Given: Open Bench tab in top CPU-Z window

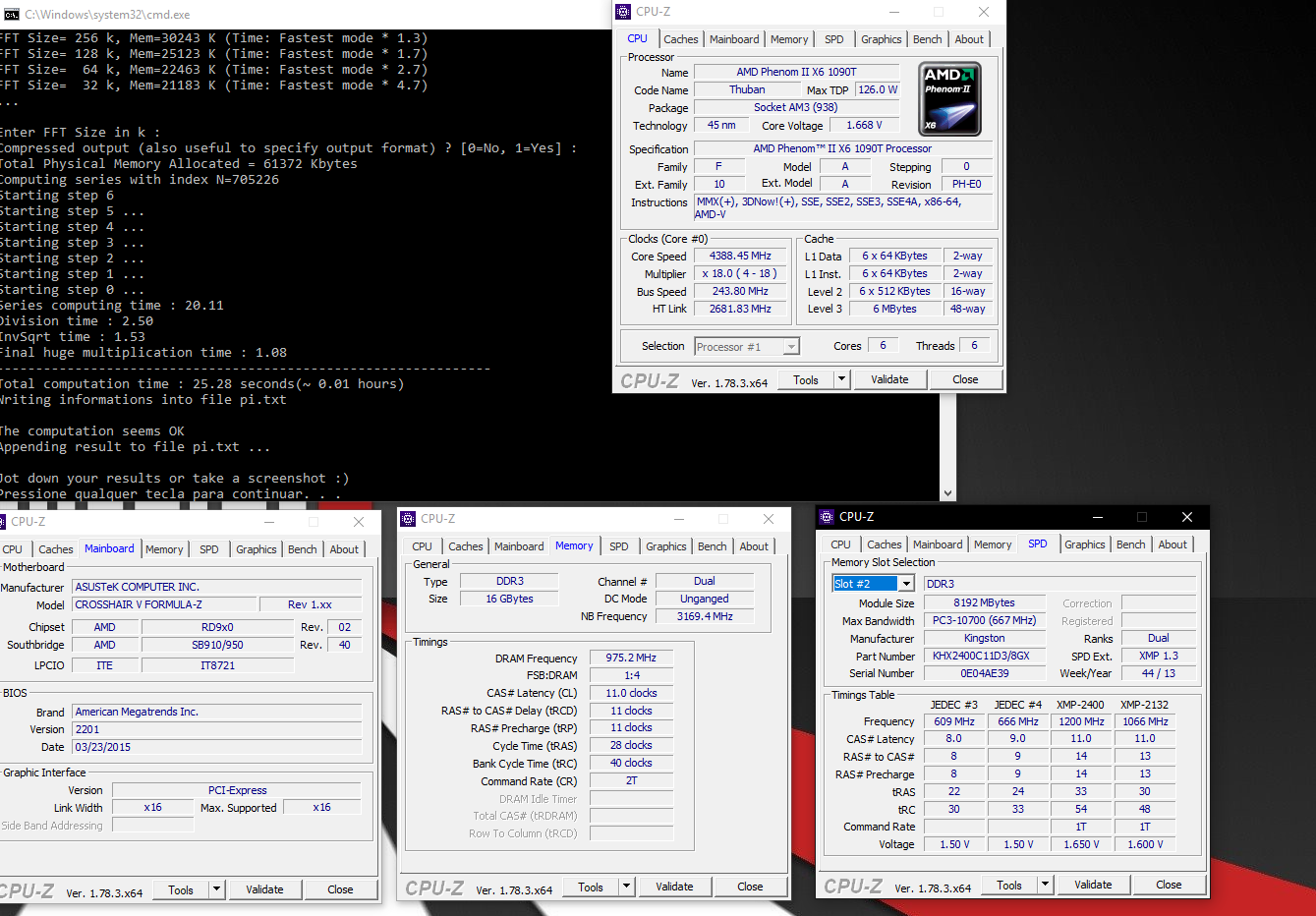Looking at the screenshot, I should coord(928,39).
